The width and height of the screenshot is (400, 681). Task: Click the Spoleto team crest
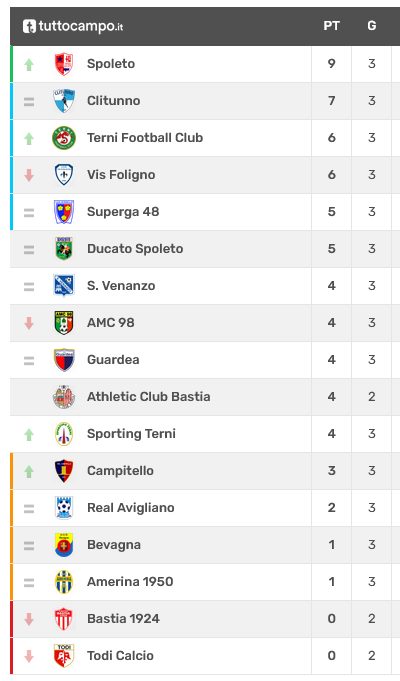click(x=64, y=64)
